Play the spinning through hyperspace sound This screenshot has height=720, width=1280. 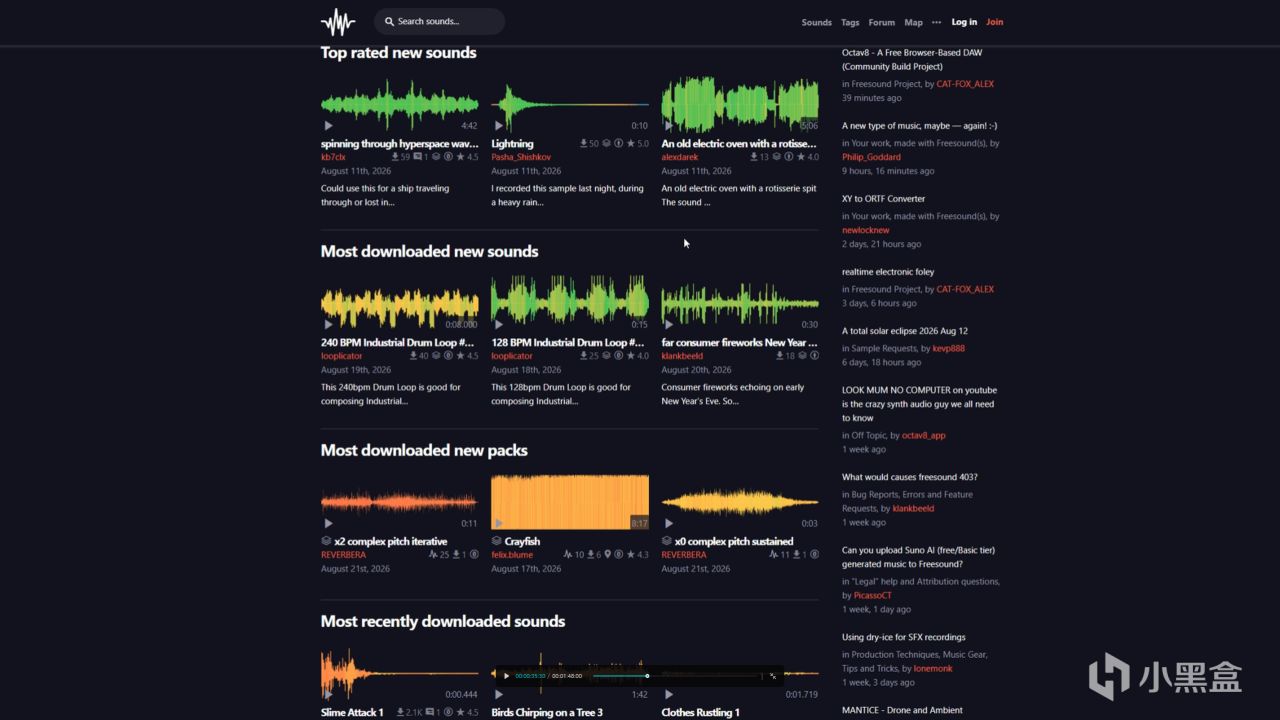point(328,126)
